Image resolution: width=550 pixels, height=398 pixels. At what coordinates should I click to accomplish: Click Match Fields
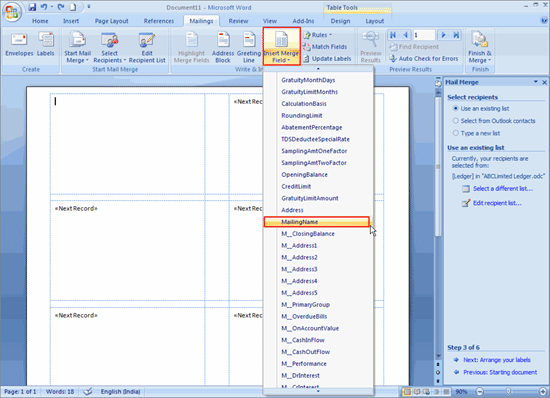(x=325, y=47)
